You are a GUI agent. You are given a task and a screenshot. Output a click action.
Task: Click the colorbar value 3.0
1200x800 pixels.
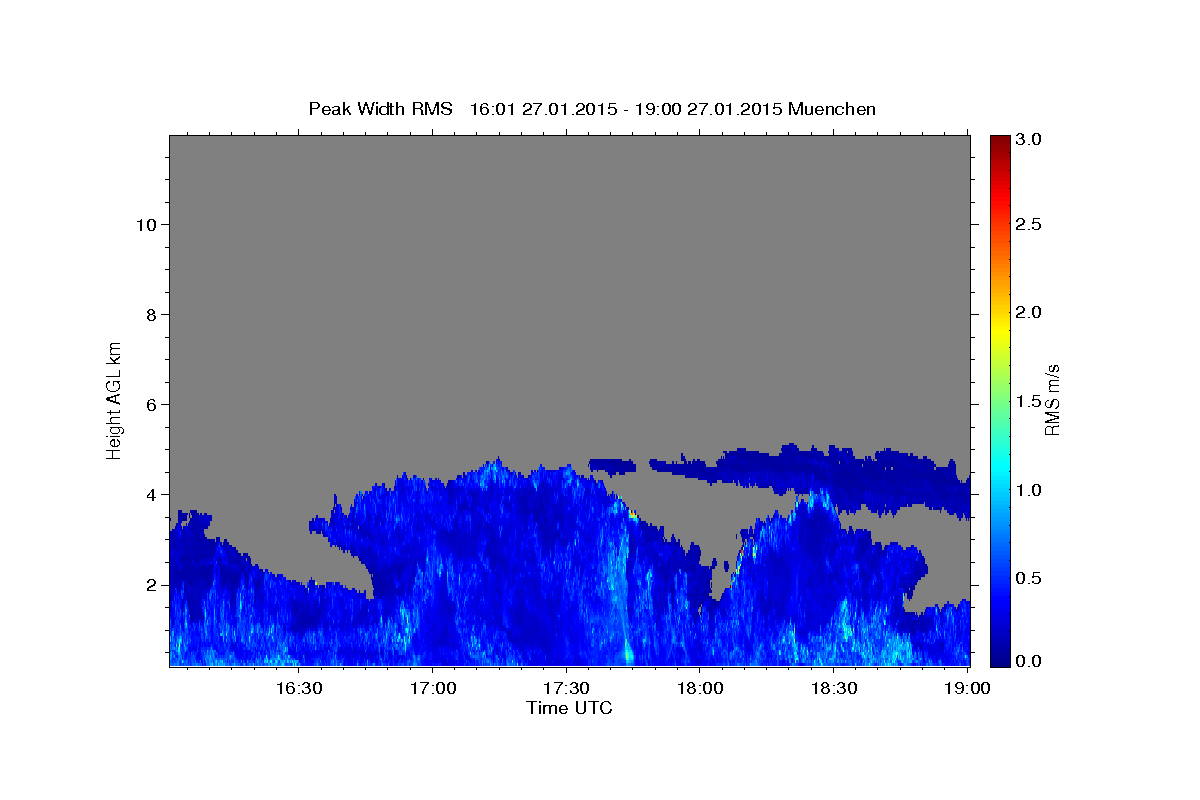point(1029,140)
